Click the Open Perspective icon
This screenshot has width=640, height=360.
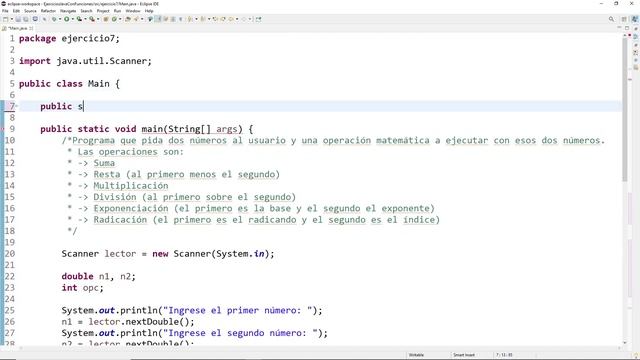tap(624, 19)
